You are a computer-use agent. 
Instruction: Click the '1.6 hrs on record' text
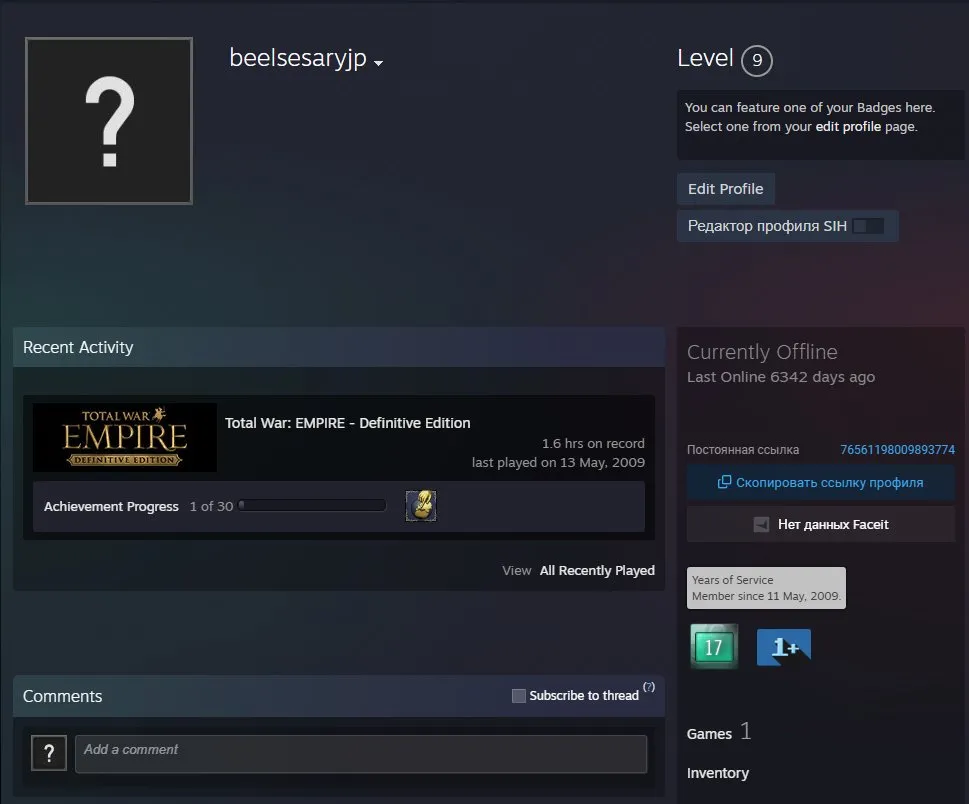point(593,443)
